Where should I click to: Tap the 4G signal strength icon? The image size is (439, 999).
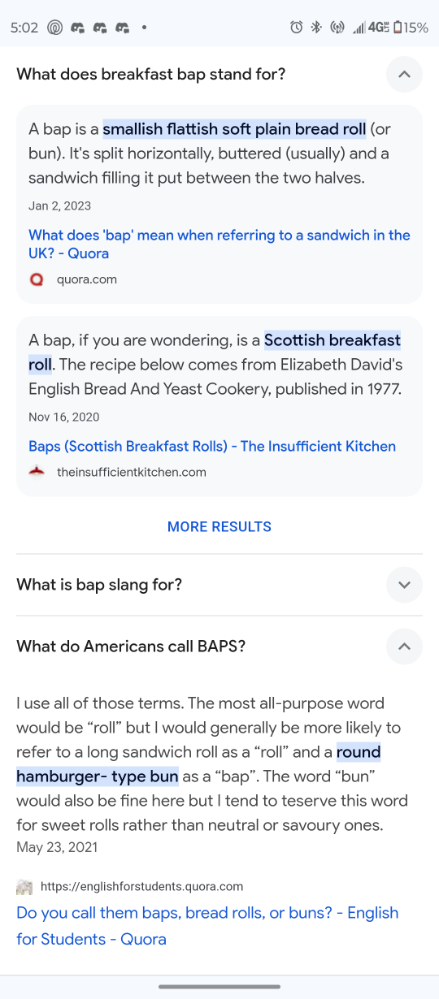(370, 27)
